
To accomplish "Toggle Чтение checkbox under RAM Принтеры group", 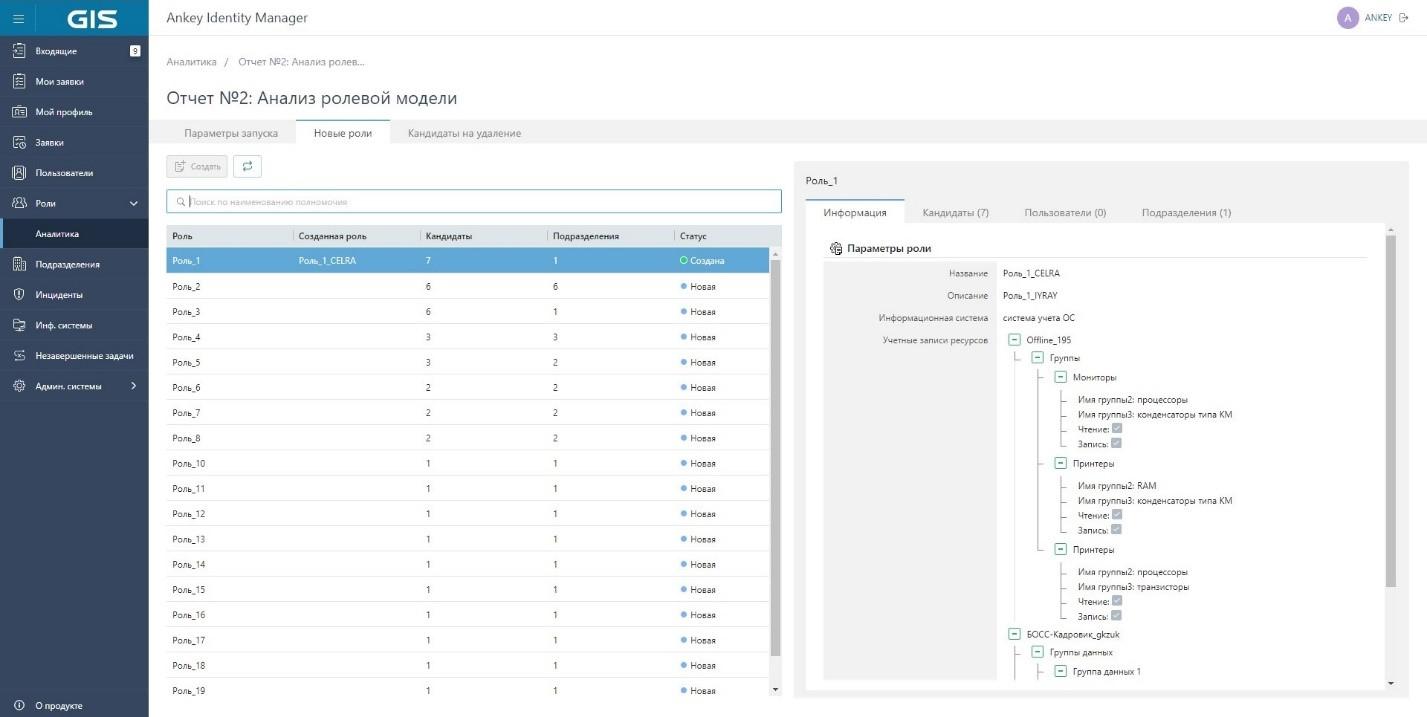I will (x=1116, y=515).
